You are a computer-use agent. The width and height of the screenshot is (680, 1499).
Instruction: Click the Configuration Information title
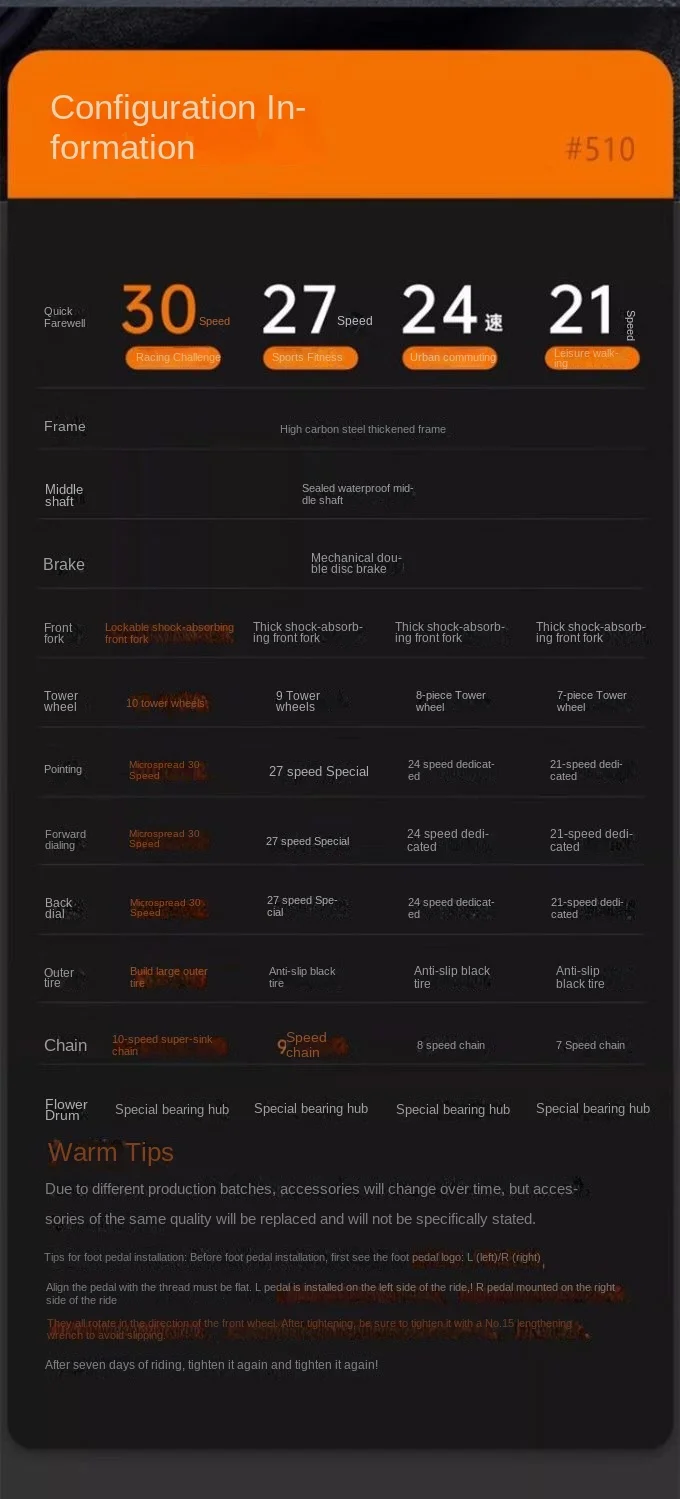pyautogui.click(x=178, y=127)
